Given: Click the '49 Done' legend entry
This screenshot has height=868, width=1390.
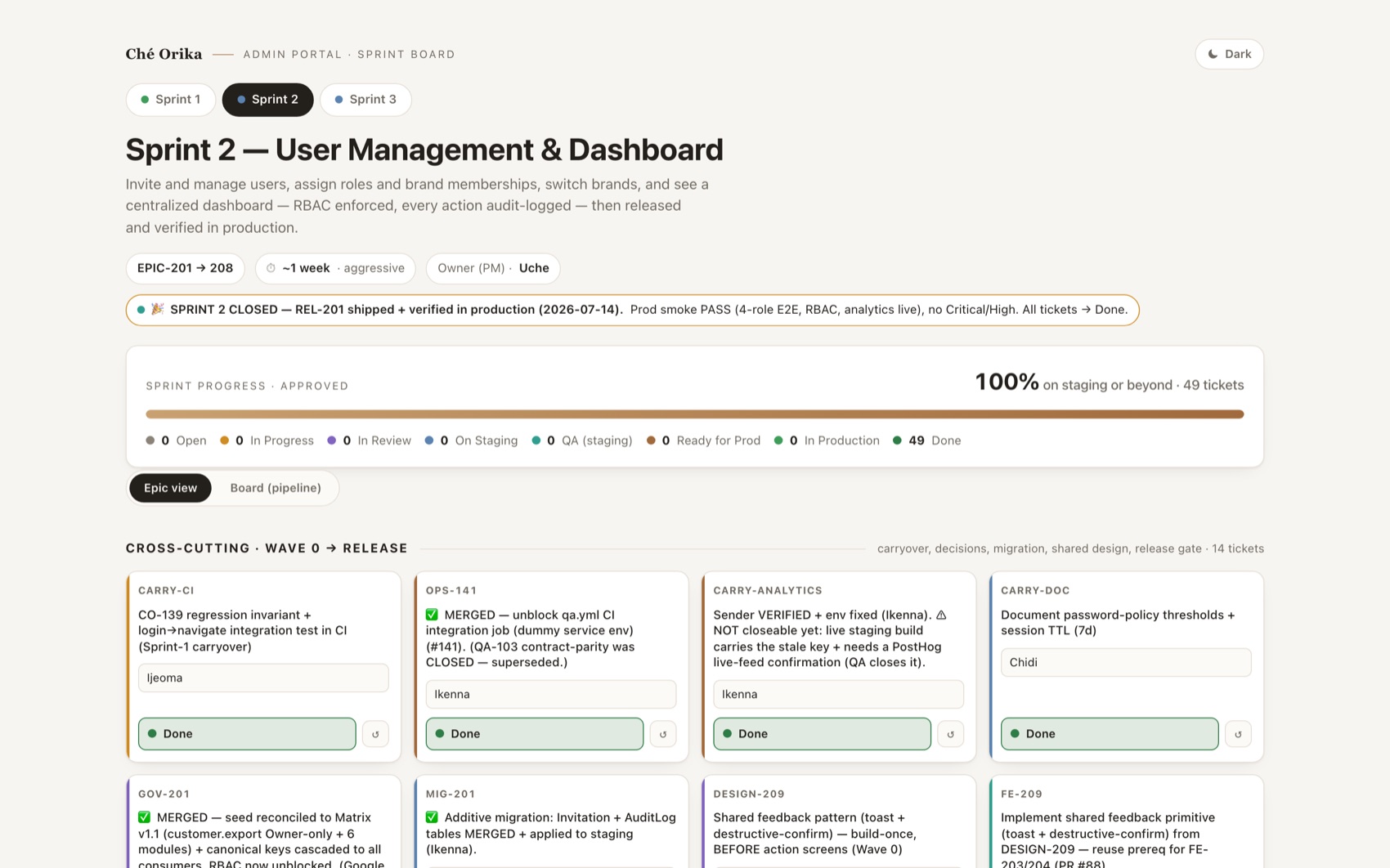Looking at the screenshot, I should click(927, 441).
